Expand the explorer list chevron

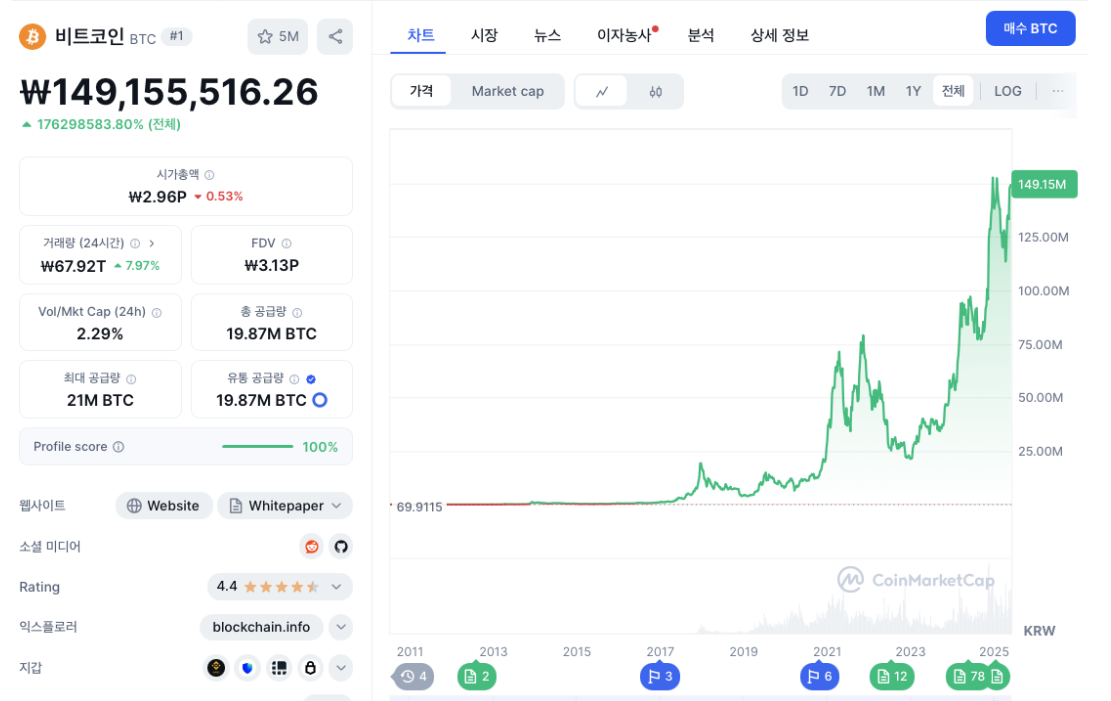click(x=341, y=627)
